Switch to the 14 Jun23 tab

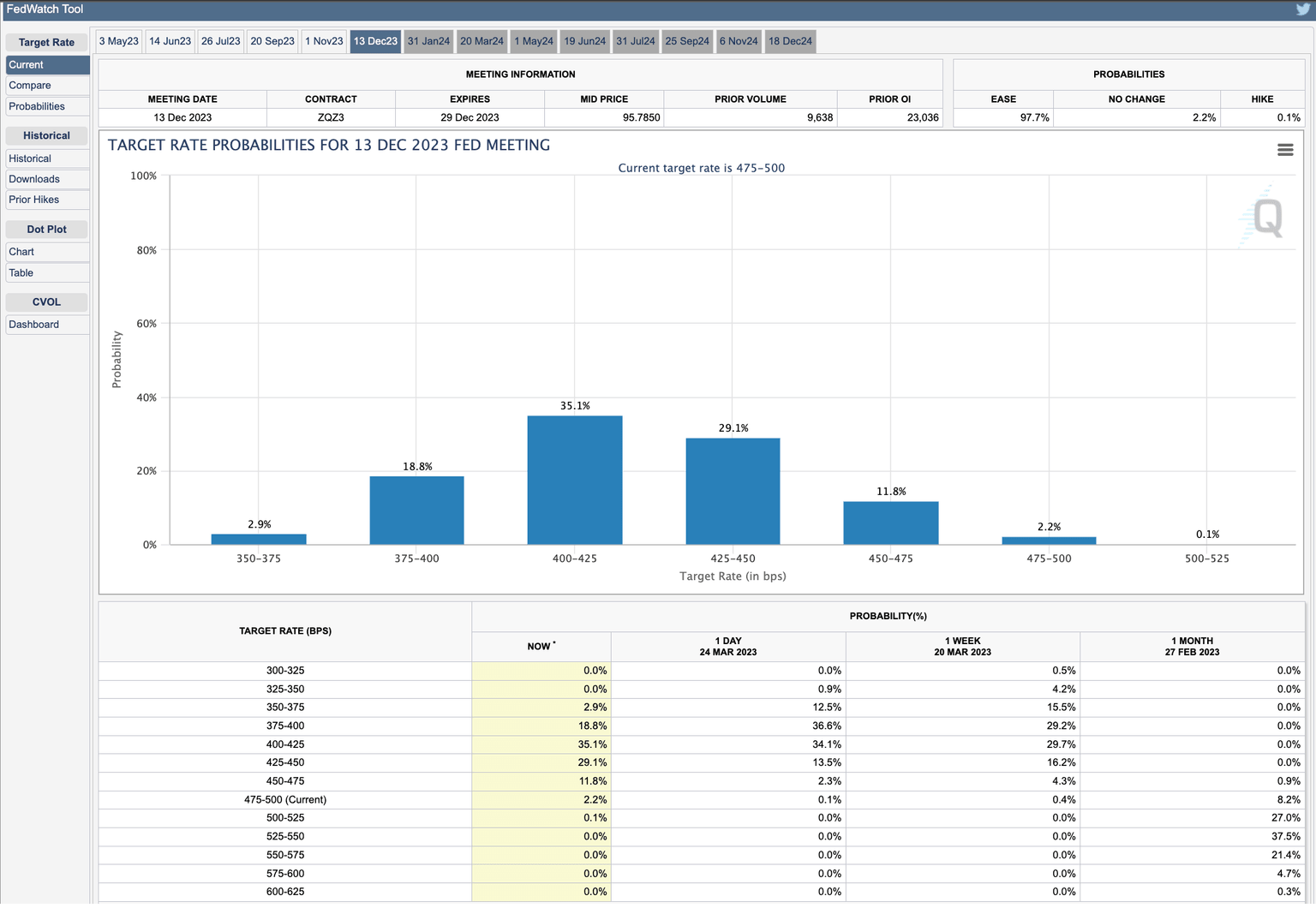point(170,41)
